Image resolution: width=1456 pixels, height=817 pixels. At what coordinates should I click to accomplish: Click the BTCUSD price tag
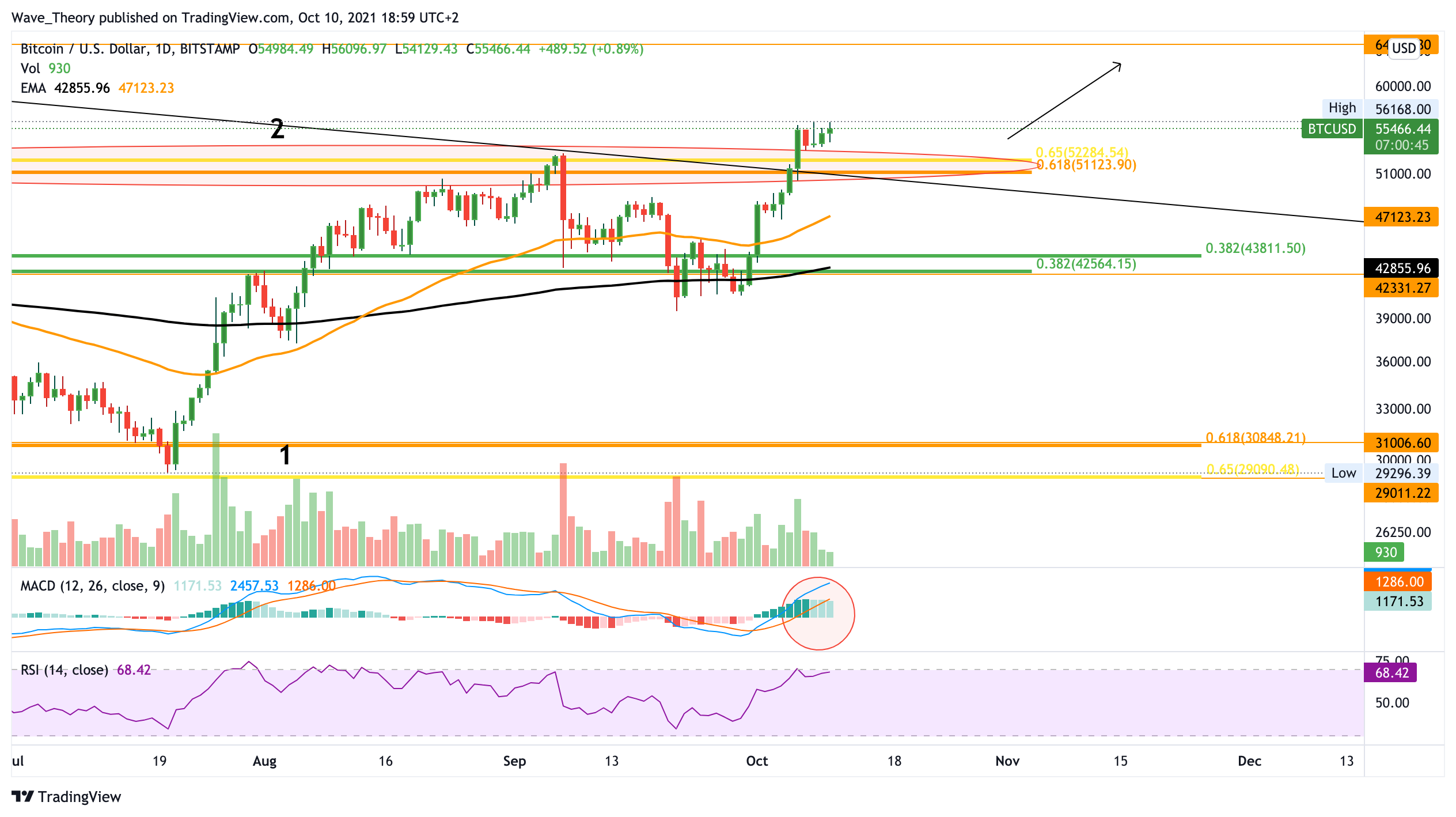[x=1331, y=129]
